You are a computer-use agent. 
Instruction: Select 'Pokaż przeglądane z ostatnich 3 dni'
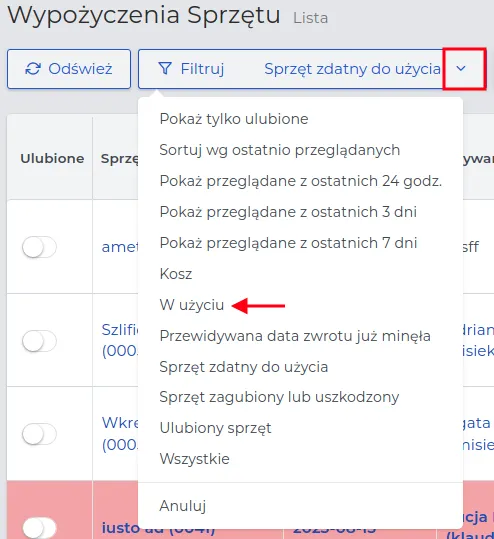click(288, 212)
